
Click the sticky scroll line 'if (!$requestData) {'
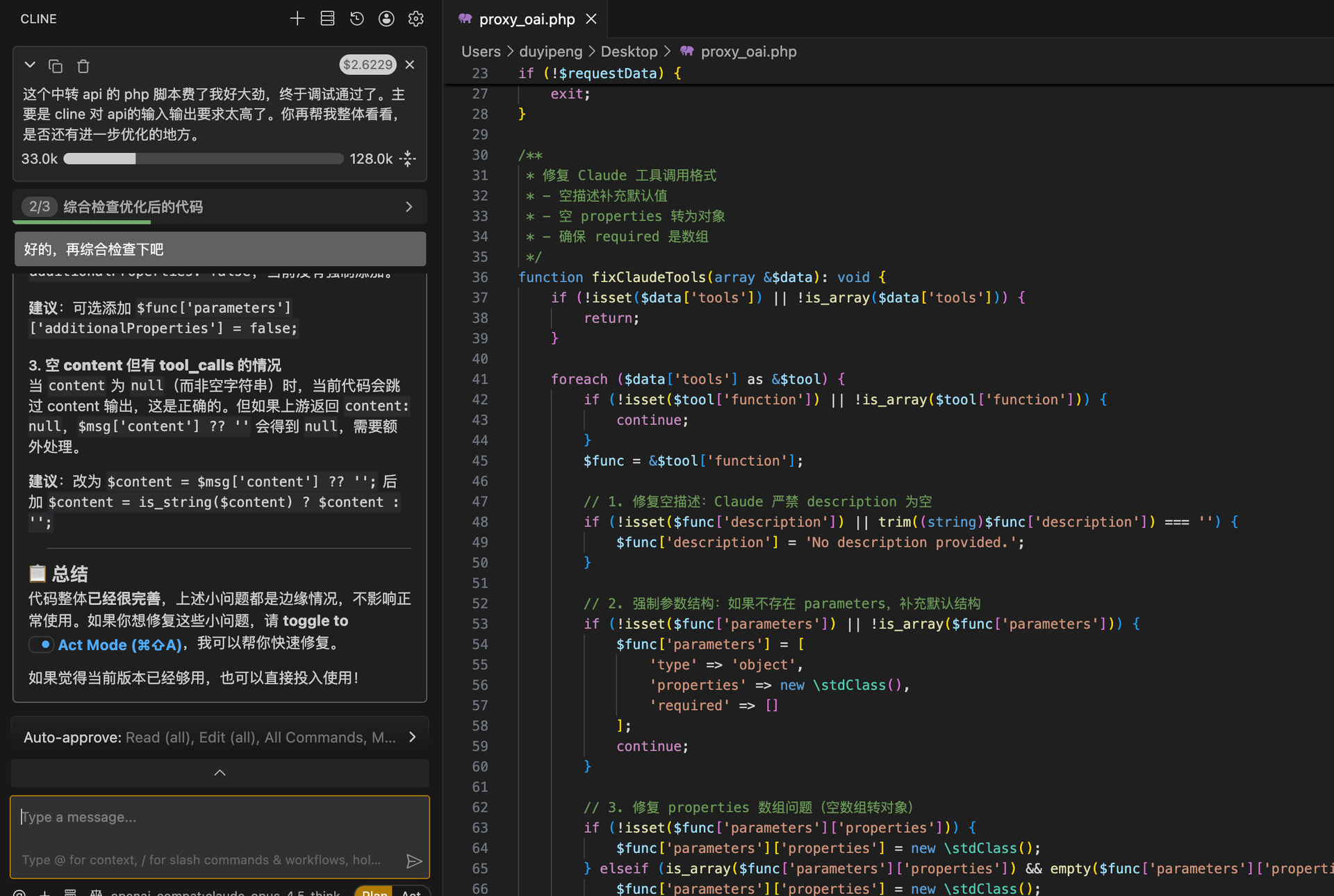pos(600,73)
